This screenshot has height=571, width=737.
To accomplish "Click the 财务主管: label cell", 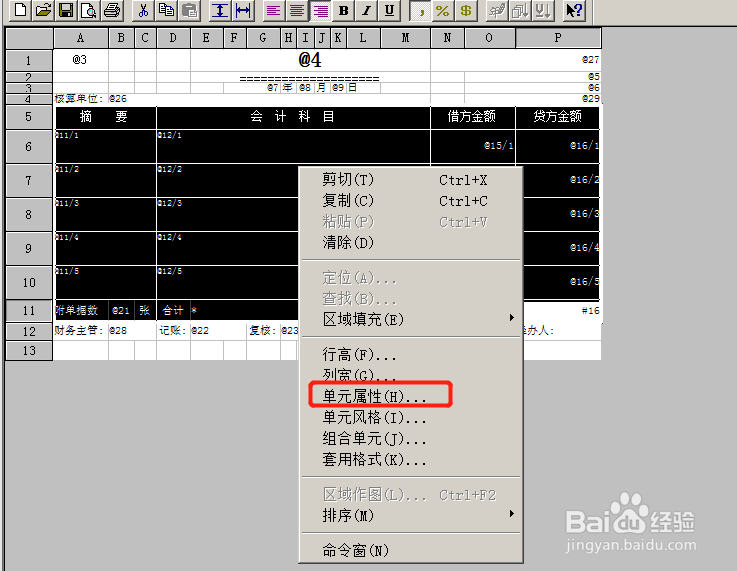I will point(81,330).
